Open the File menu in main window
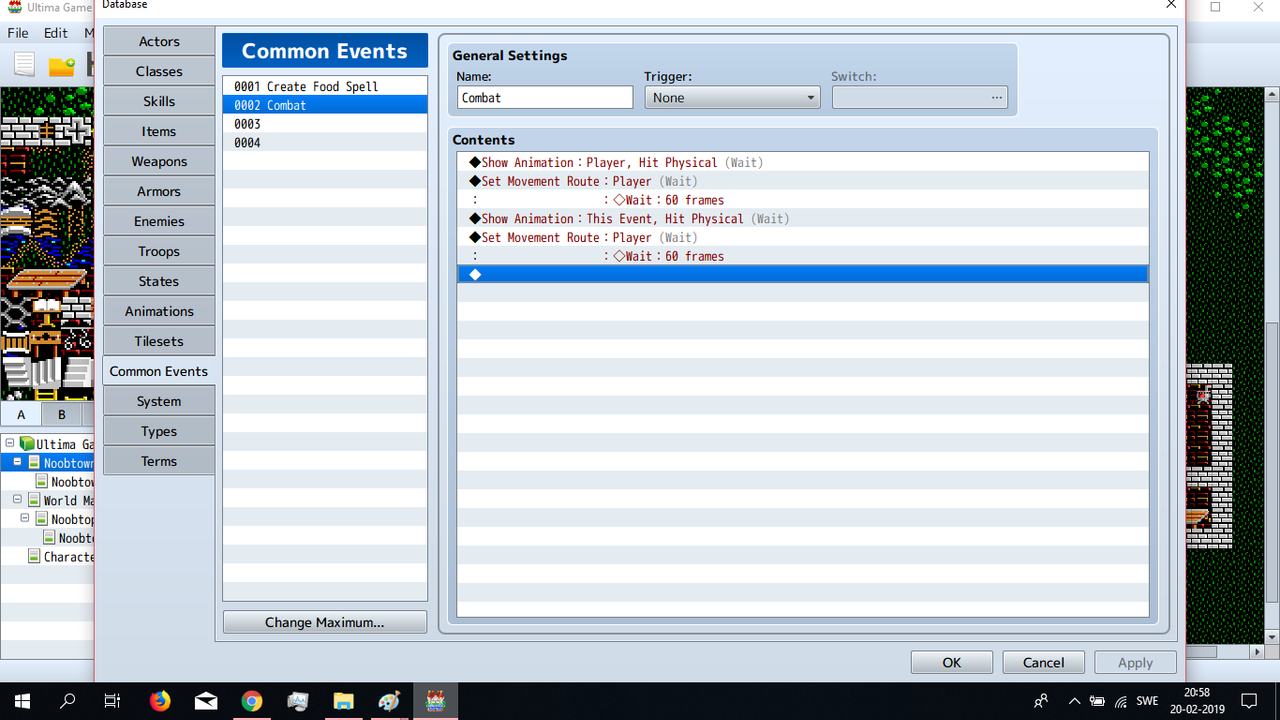 19,33
